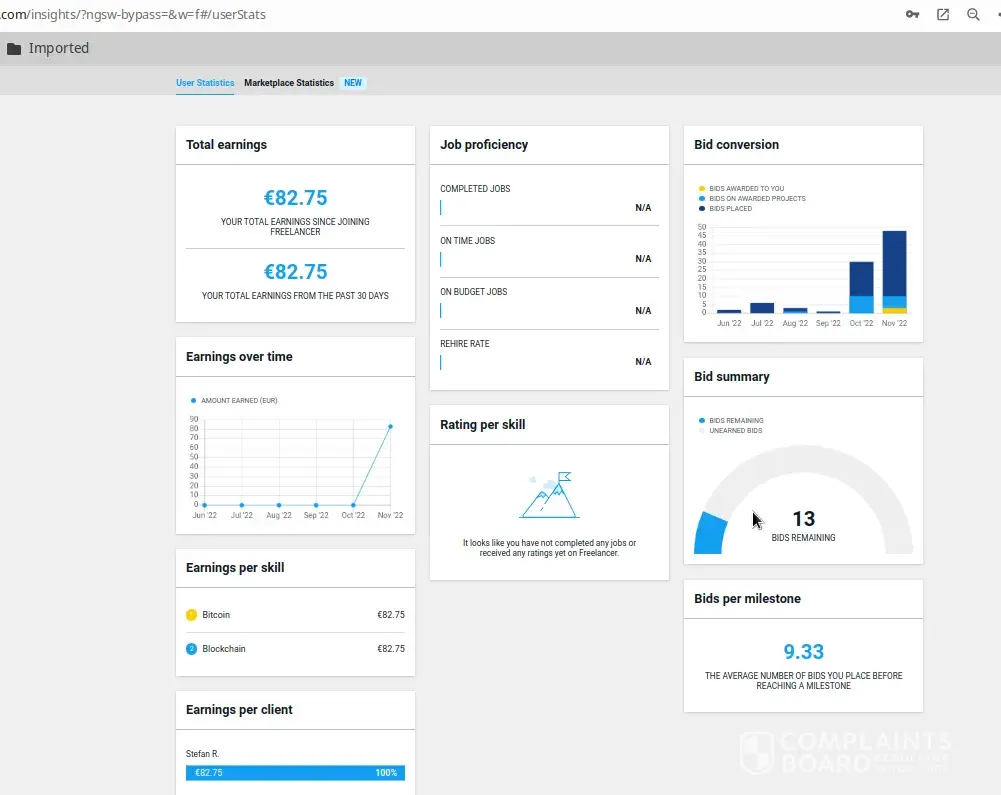The image size is (1001, 795).
Task: Click the yellow Bitcoin skill badge
Action: (x=192, y=615)
